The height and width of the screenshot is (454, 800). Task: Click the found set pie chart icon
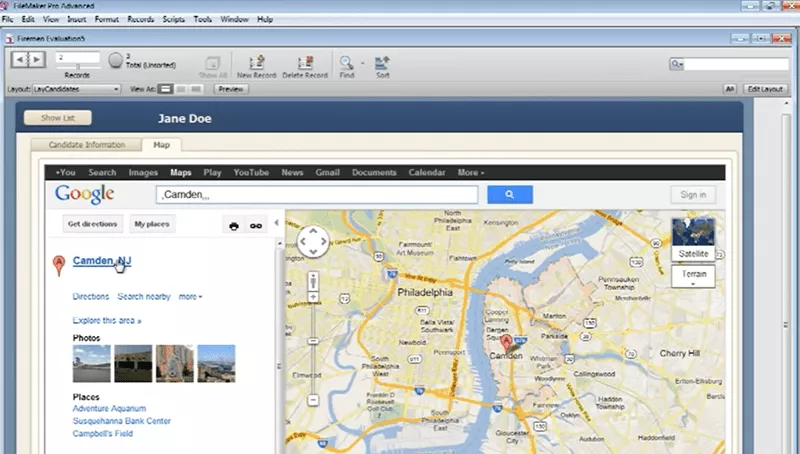tap(116, 60)
